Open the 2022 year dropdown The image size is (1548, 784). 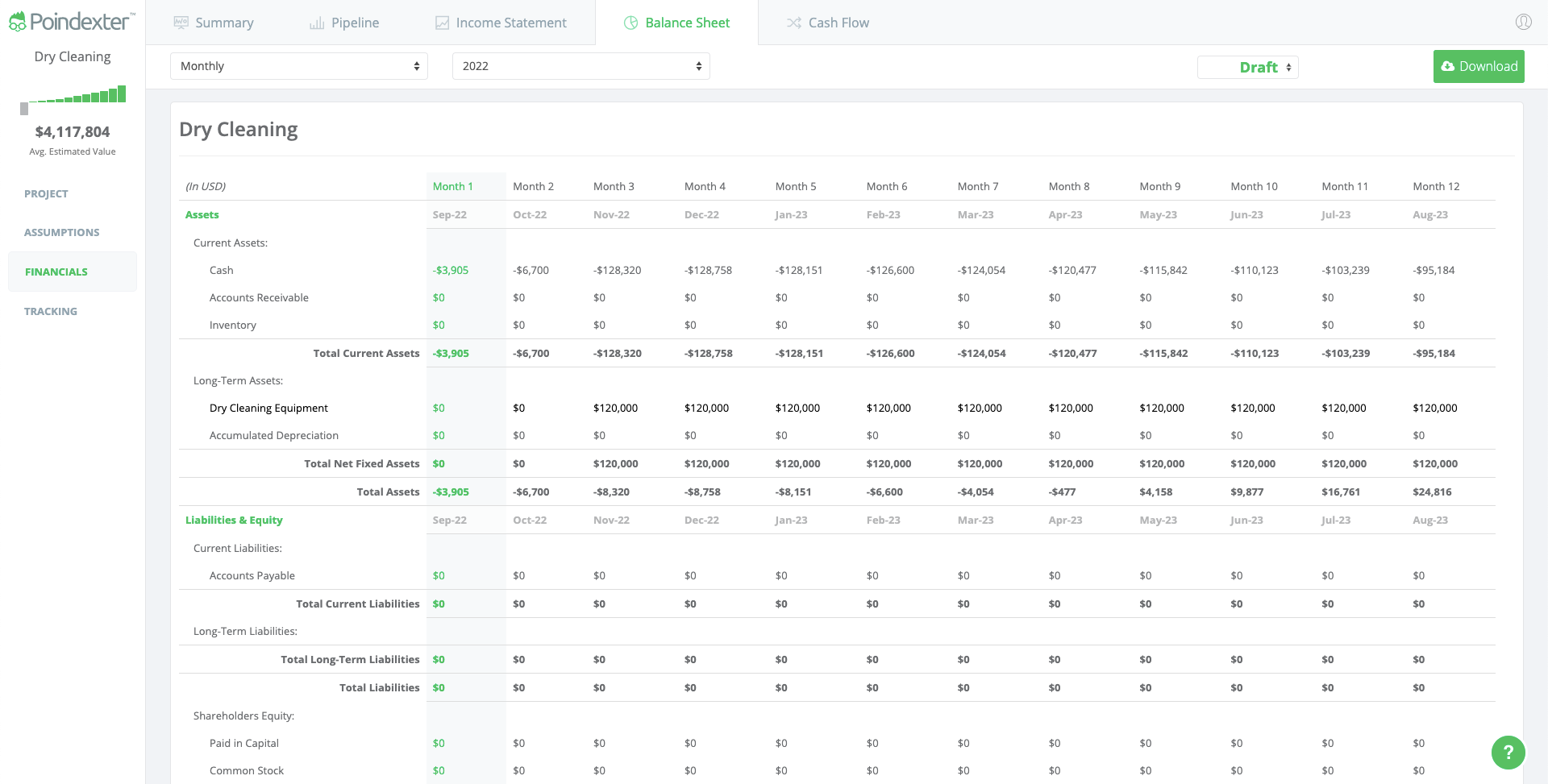[x=581, y=66]
